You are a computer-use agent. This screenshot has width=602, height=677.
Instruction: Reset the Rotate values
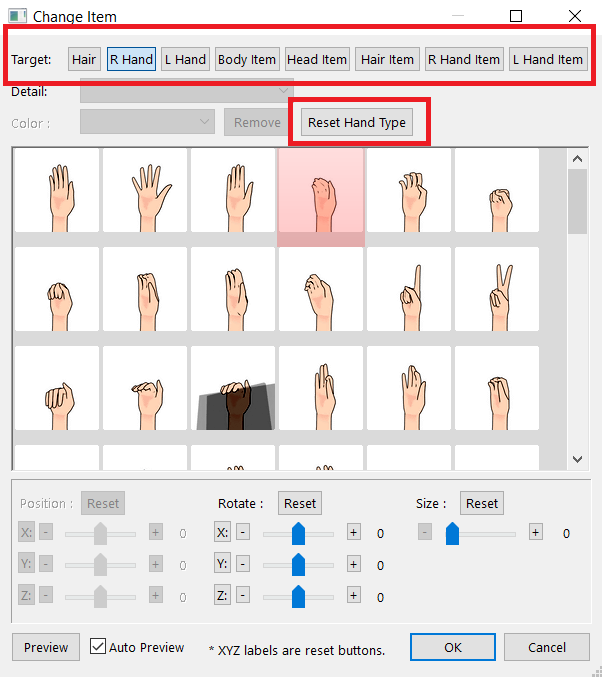(x=300, y=503)
